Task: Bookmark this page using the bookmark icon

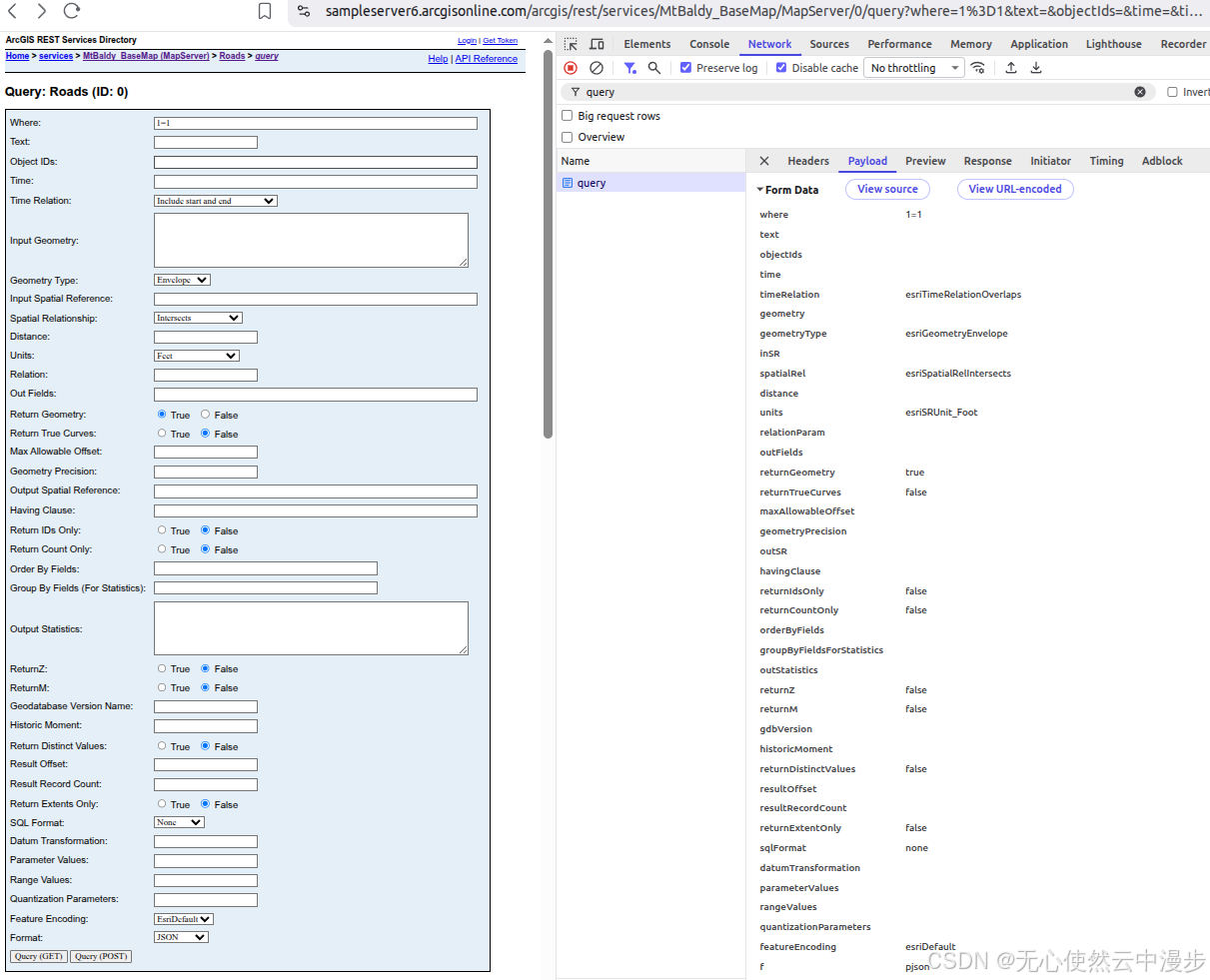Action: (x=265, y=11)
